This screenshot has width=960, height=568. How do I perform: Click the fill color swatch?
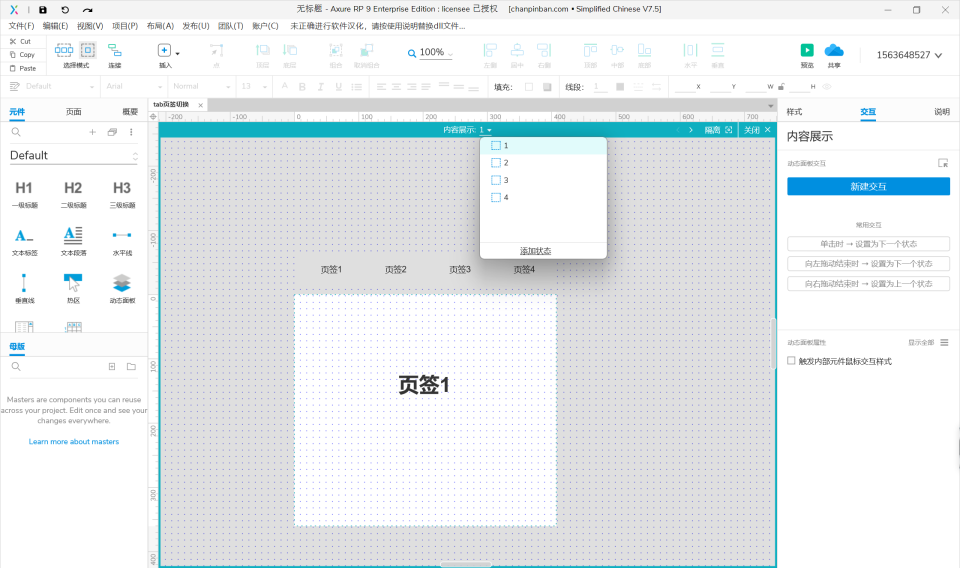click(529, 87)
